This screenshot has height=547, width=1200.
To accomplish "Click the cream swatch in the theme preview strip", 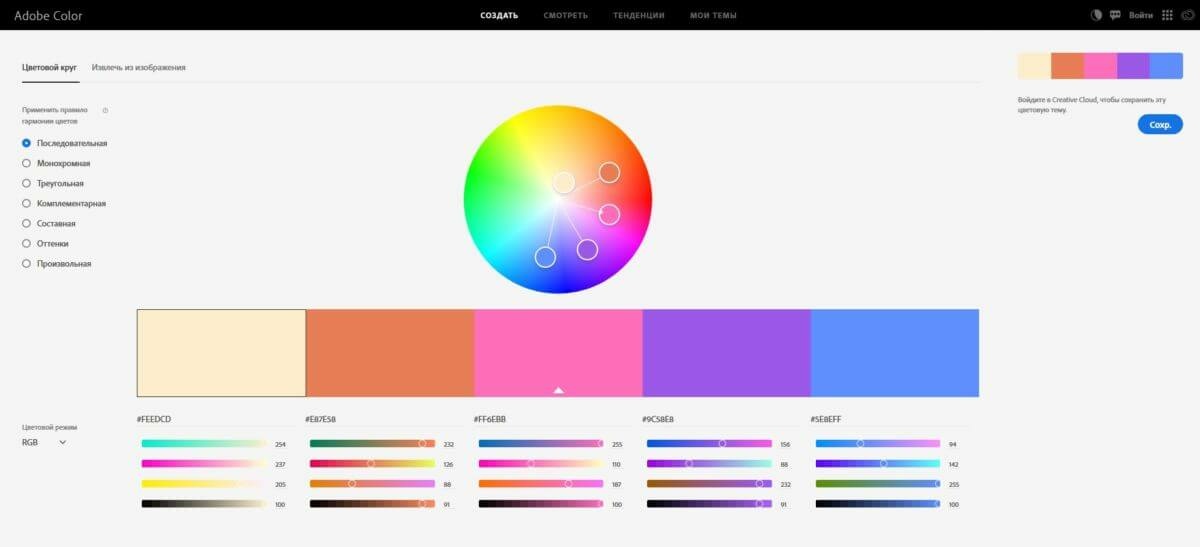I will tap(1034, 65).
